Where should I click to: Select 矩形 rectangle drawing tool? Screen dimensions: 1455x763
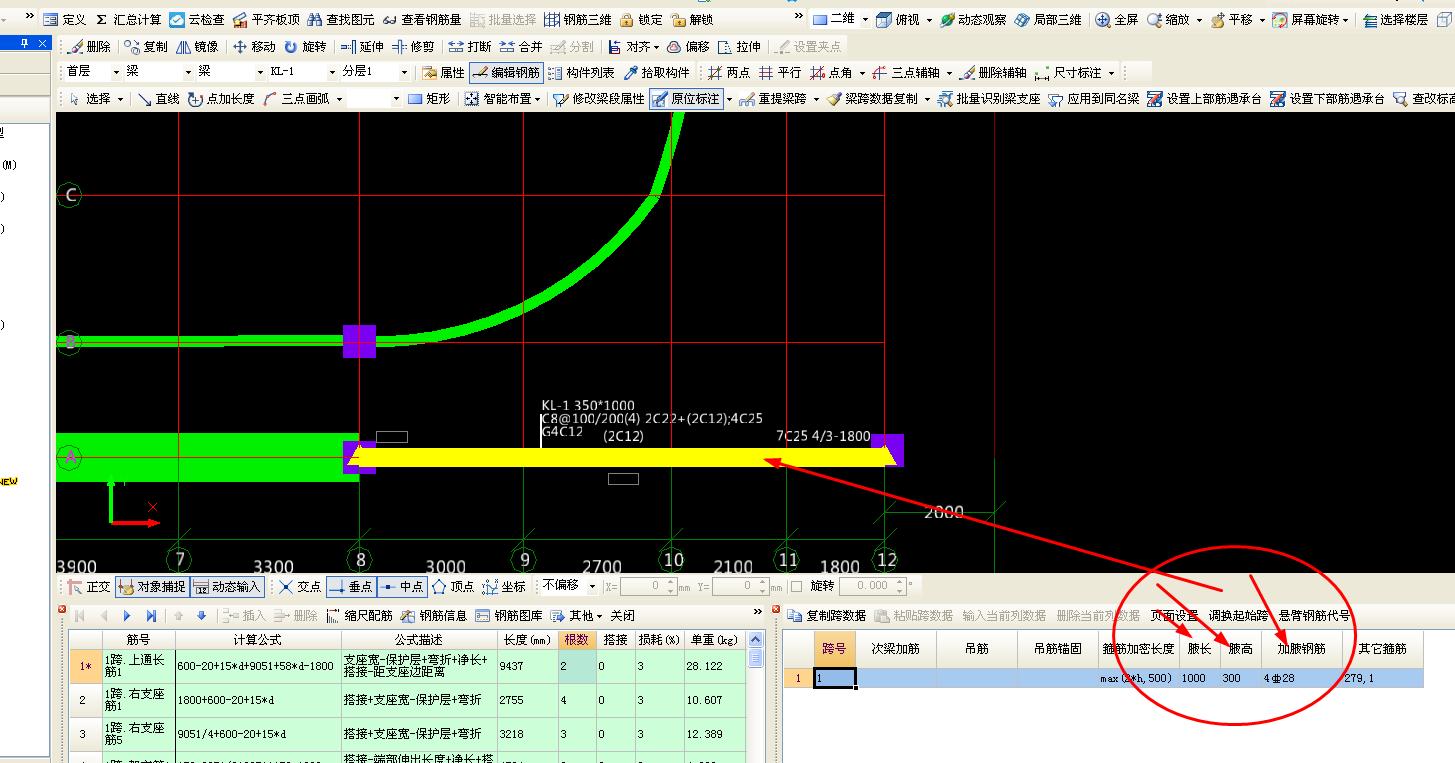(x=429, y=99)
